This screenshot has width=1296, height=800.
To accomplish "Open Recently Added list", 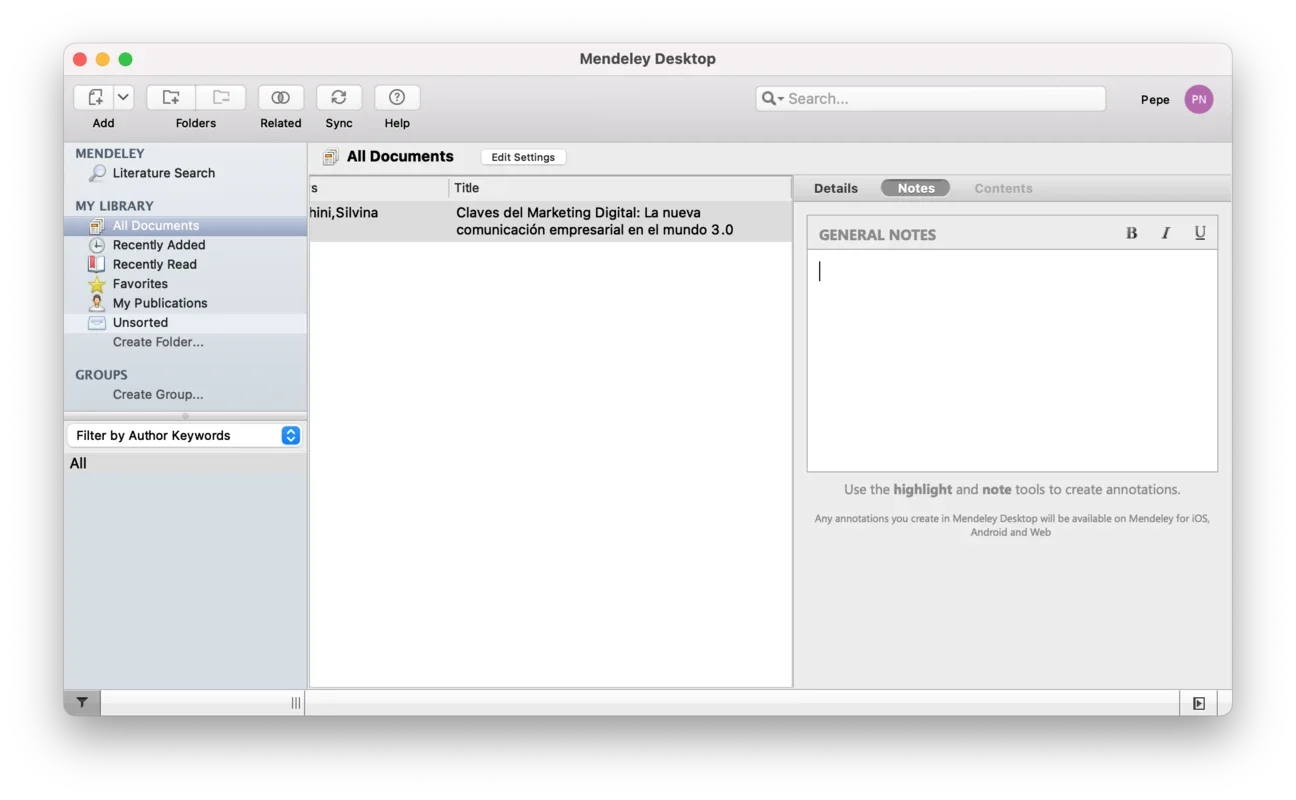I will coord(159,245).
